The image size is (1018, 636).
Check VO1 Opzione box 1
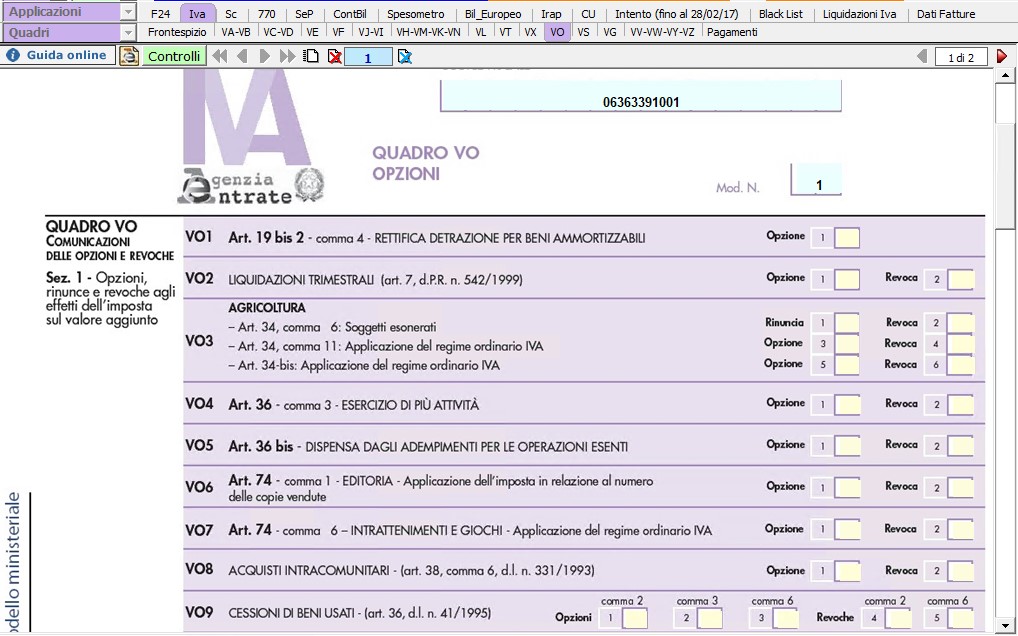pyautogui.click(x=847, y=238)
